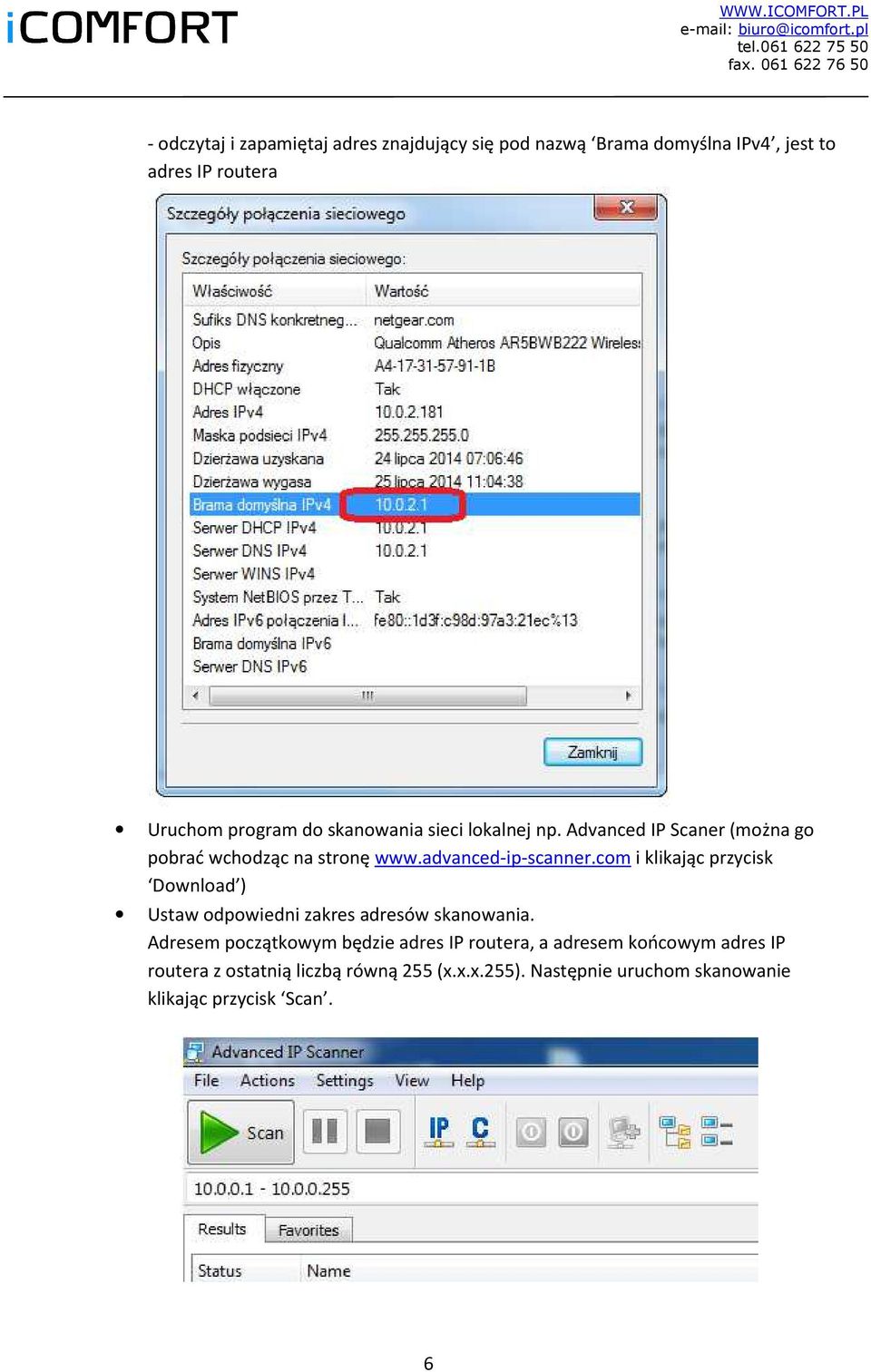Click the iCOMFORT logo
This screenshot has height=1372, width=871.
(122, 26)
